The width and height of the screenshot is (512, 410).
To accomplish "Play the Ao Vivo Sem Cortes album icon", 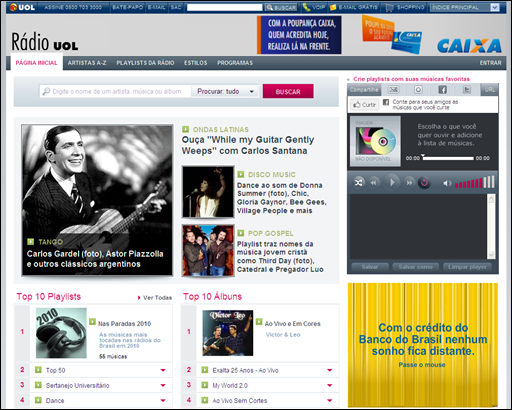I will pyautogui.click(x=205, y=400).
